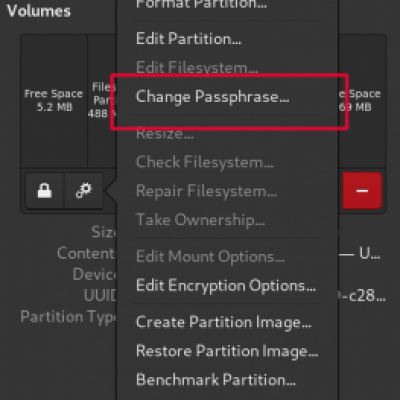Select Restore Partition Image entry
400x400 pixels.
(x=227, y=351)
